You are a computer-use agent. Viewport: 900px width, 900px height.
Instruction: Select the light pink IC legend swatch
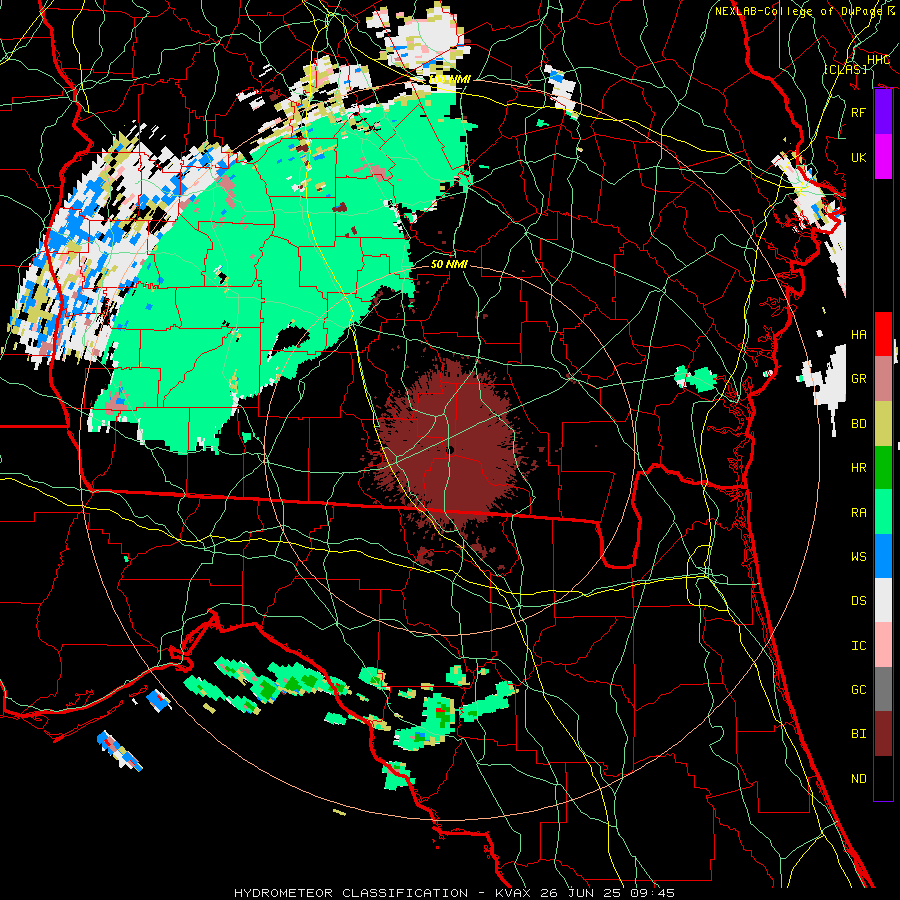coord(883,645)
